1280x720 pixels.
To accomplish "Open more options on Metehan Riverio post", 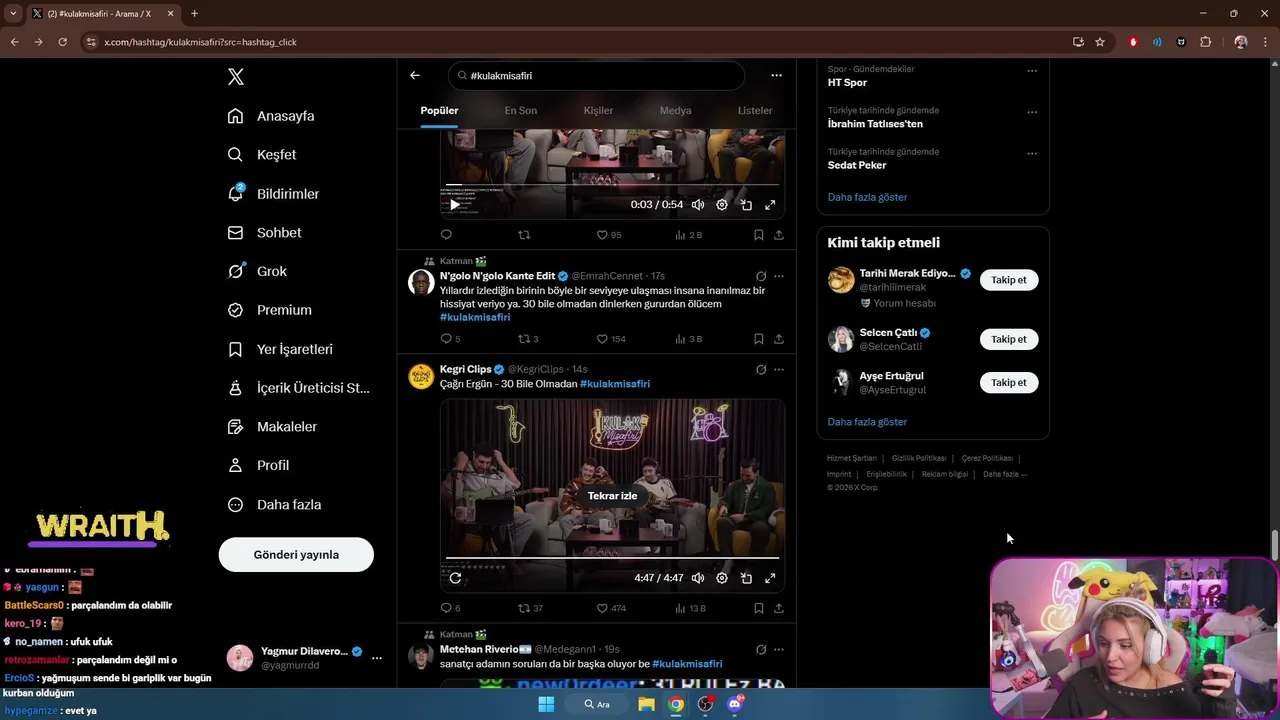I will pyautogui.click(x=779, y=650).
